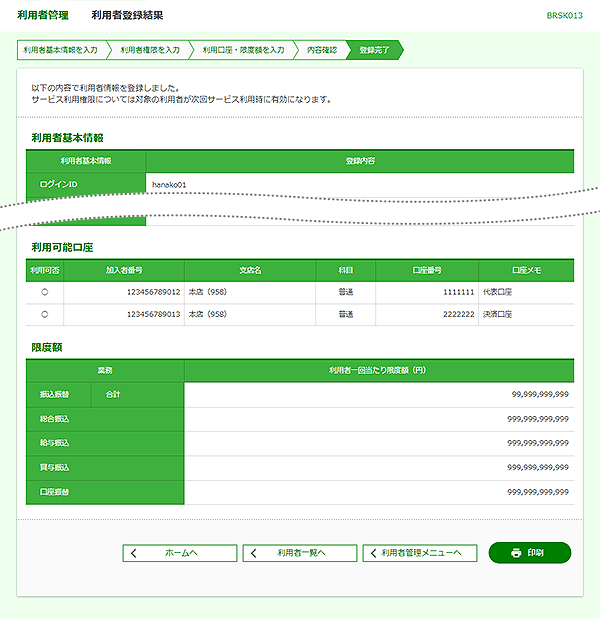Click the limit value in 口座振替 row
600x619 pixels.
point(538,492)
